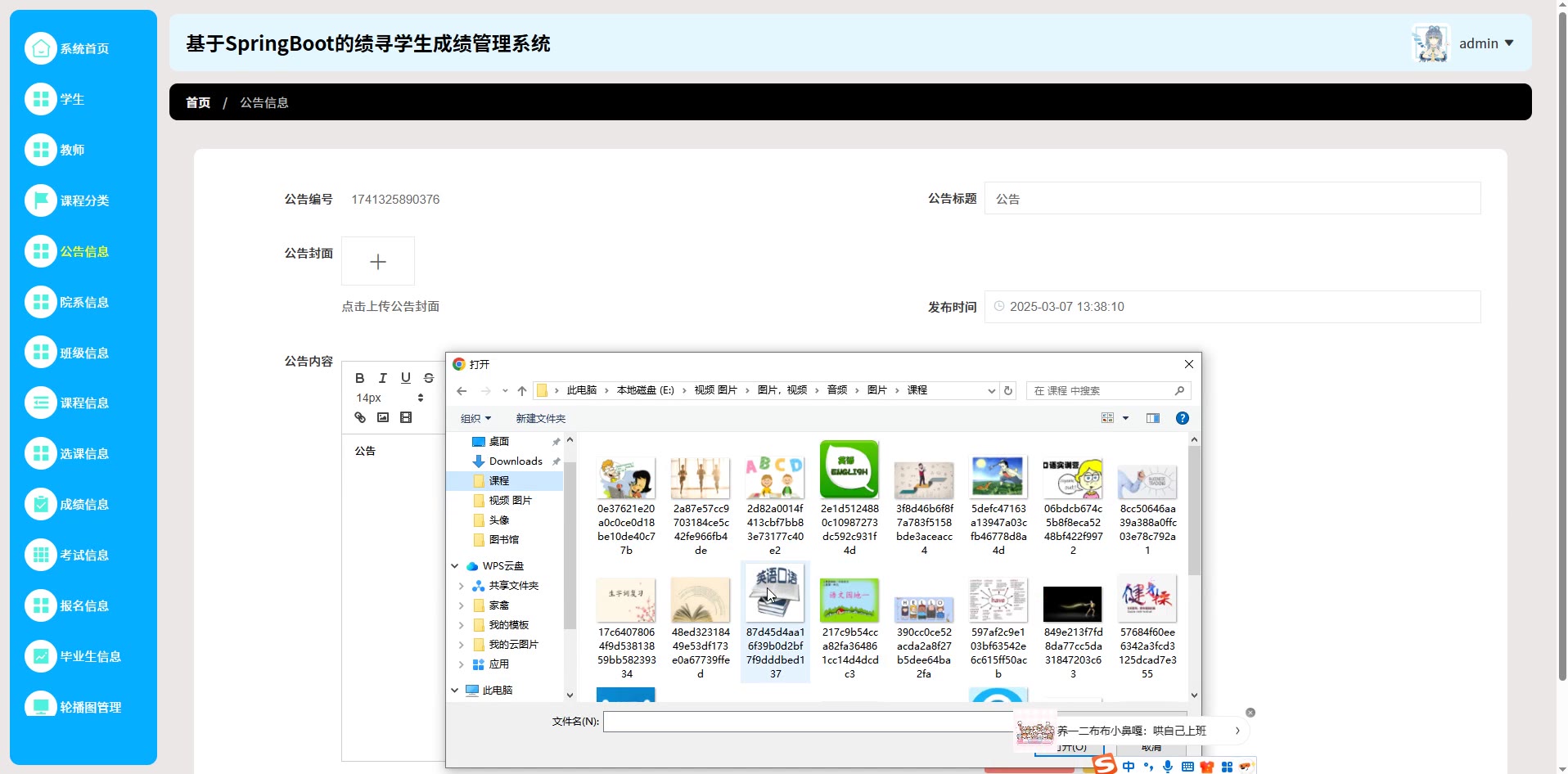
Task: Click the 新建文件夹 button
Action: click(x=540, y=418)
